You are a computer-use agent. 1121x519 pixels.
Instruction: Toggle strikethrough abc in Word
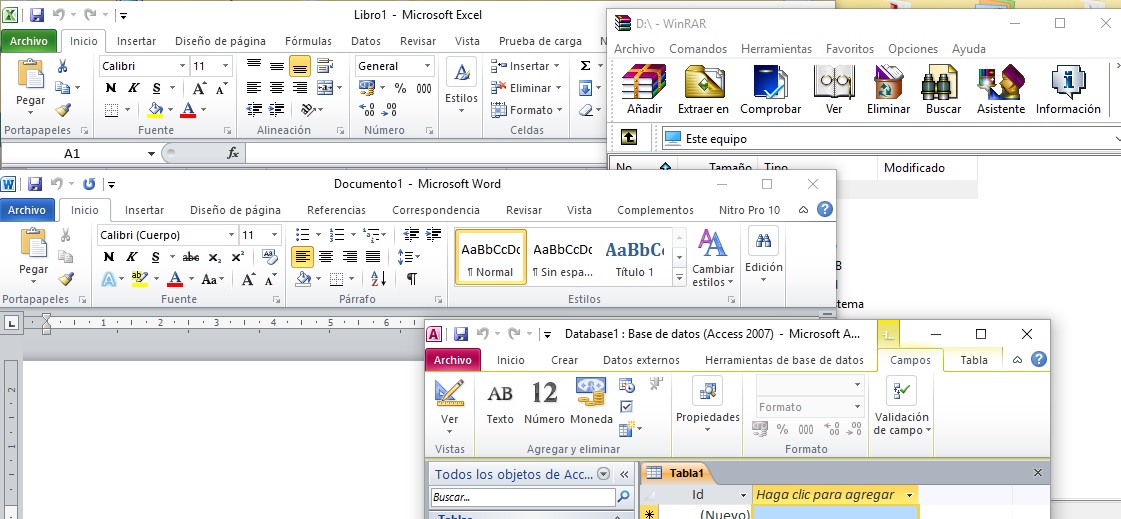pos(190,257)
